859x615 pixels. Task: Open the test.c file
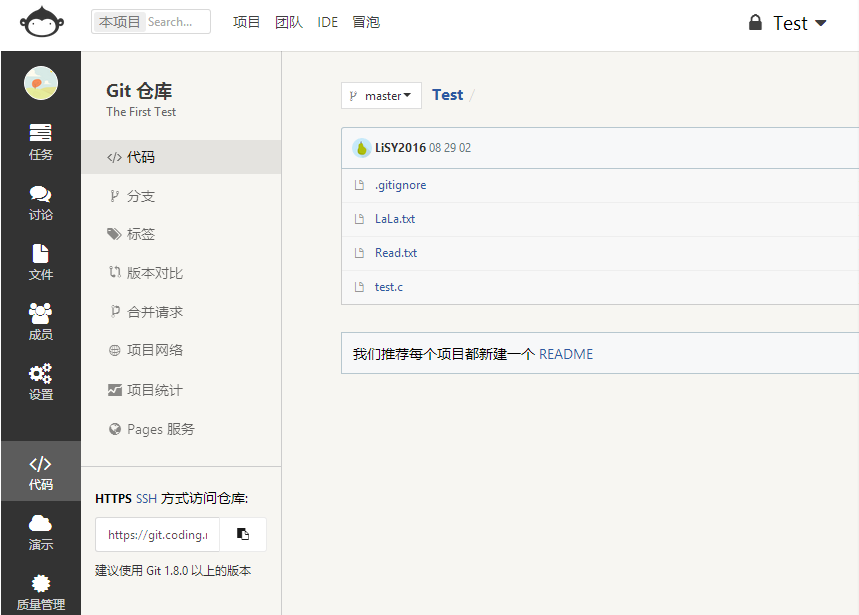point(388,287)
